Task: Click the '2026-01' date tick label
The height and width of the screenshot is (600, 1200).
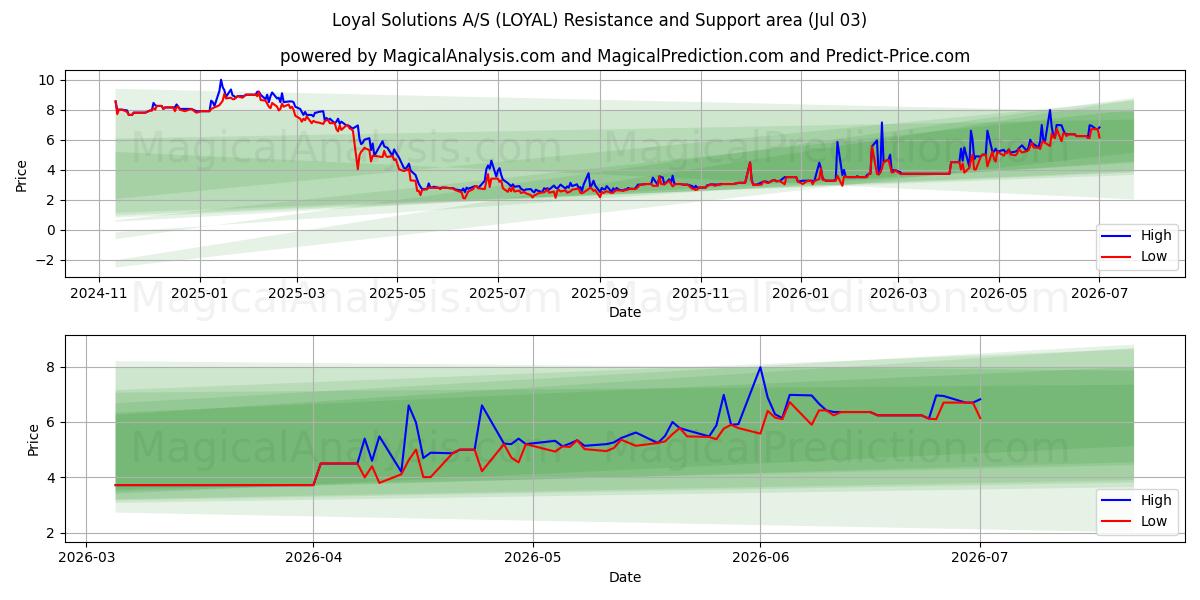Action: pos(801,293)
